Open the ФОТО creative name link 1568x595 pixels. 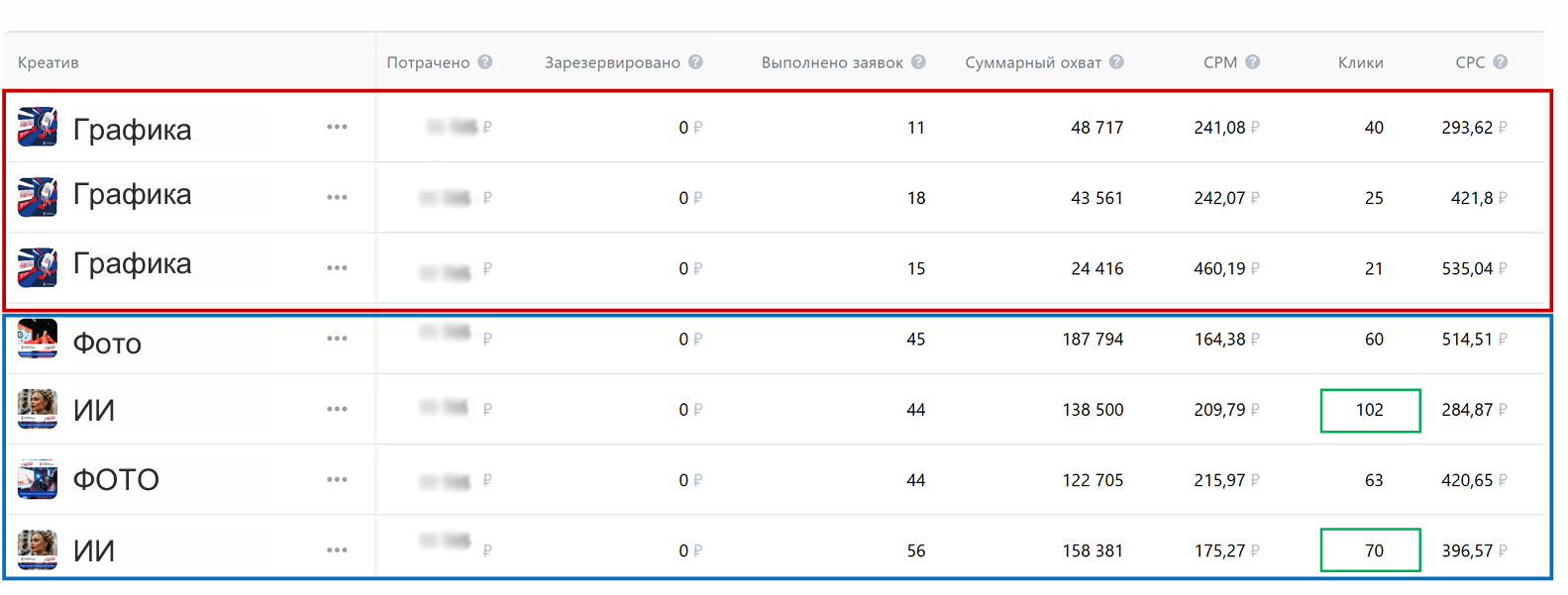tap(116, 480)
